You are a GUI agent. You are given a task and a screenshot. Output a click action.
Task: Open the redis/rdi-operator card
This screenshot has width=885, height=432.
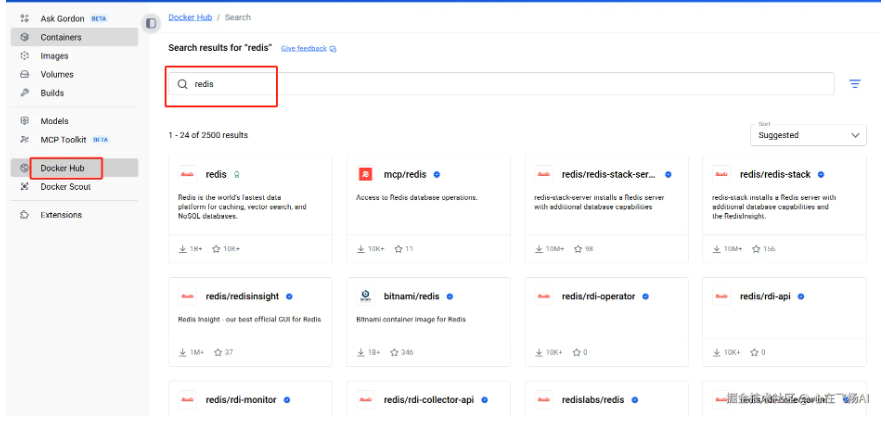point(607,322)
